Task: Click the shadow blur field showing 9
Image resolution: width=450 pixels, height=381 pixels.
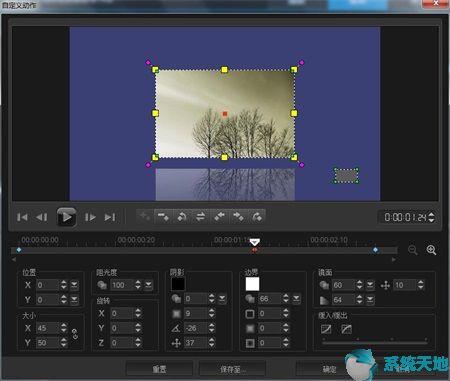Action: point(196,313)
